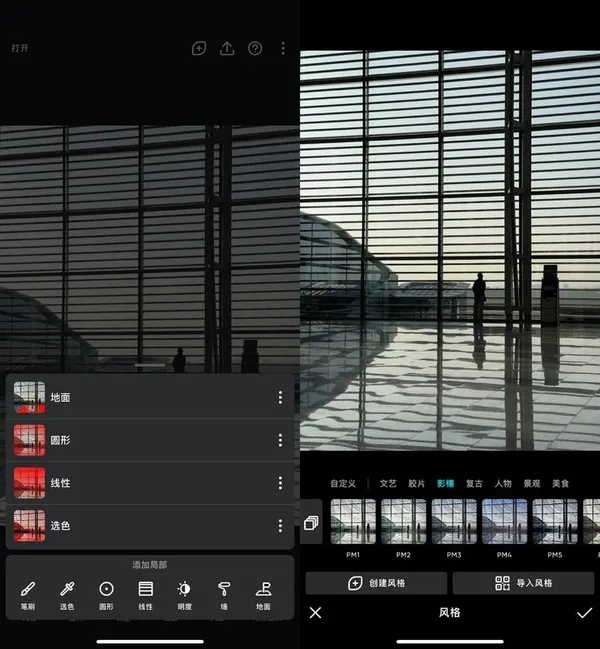This screenshot has height=649, width=600.
Task: Choose the 墙 paint roller tool
Action: (x=224, y=596)
